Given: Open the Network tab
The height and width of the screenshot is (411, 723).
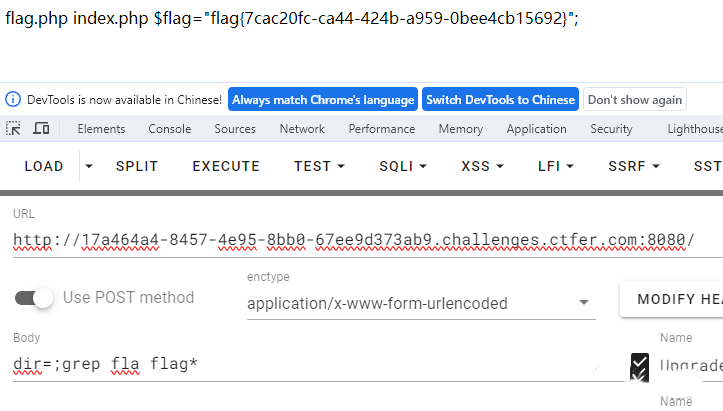Looking at the screenshot, I should coord(302,129).
